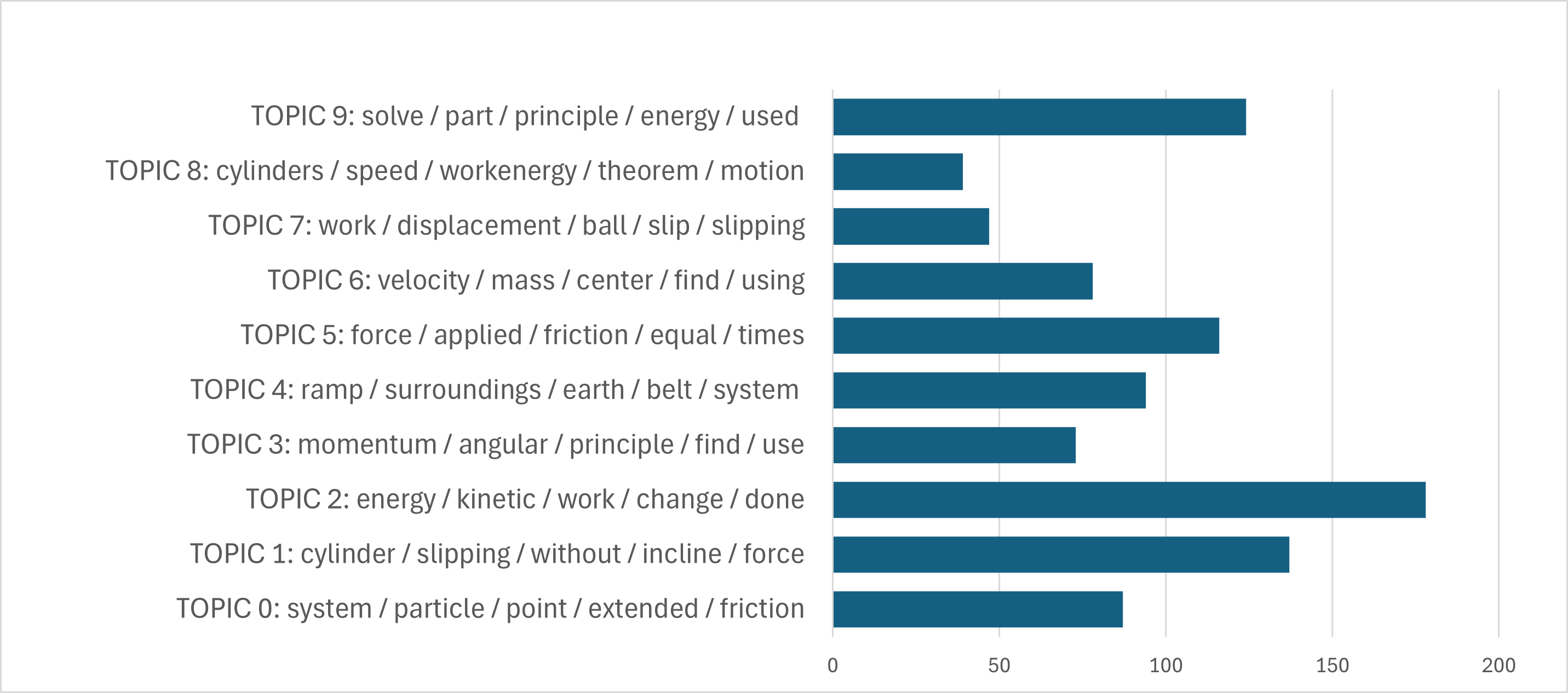Select the TOPIC 8 cylinders bar
Image resolution: width=1568 pixels, height=693 pixels.
[898, 171]
